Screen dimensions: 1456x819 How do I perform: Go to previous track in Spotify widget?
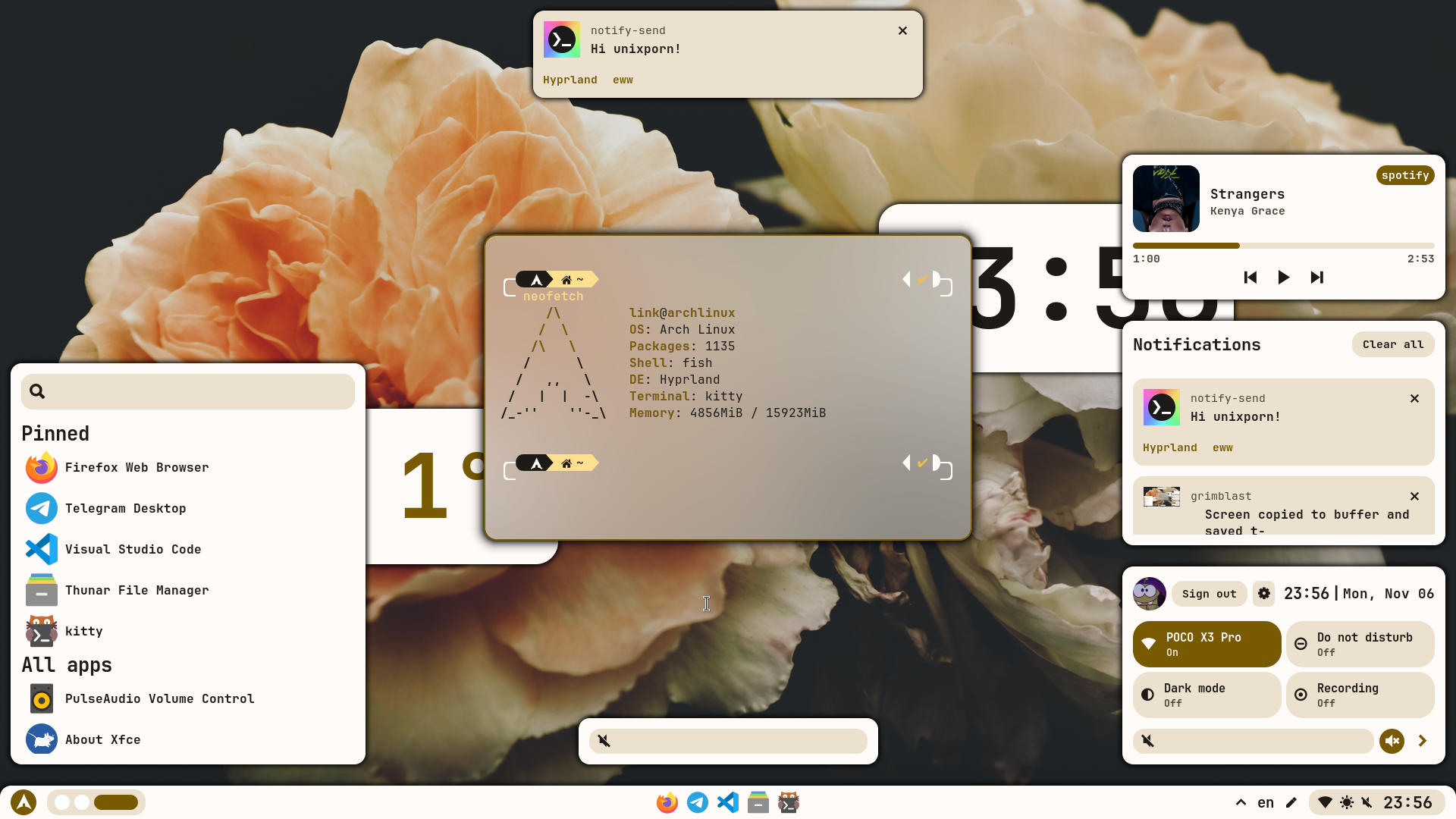(1250, 278)
